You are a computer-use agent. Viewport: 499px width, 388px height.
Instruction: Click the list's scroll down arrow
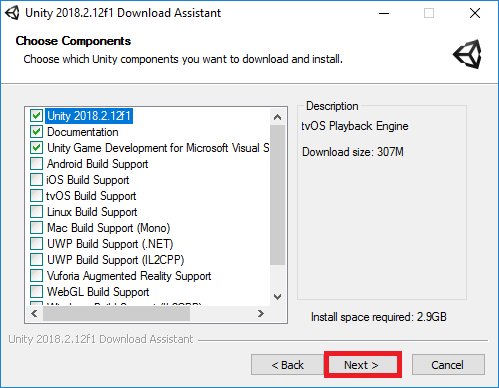click(x=277, y=297)
